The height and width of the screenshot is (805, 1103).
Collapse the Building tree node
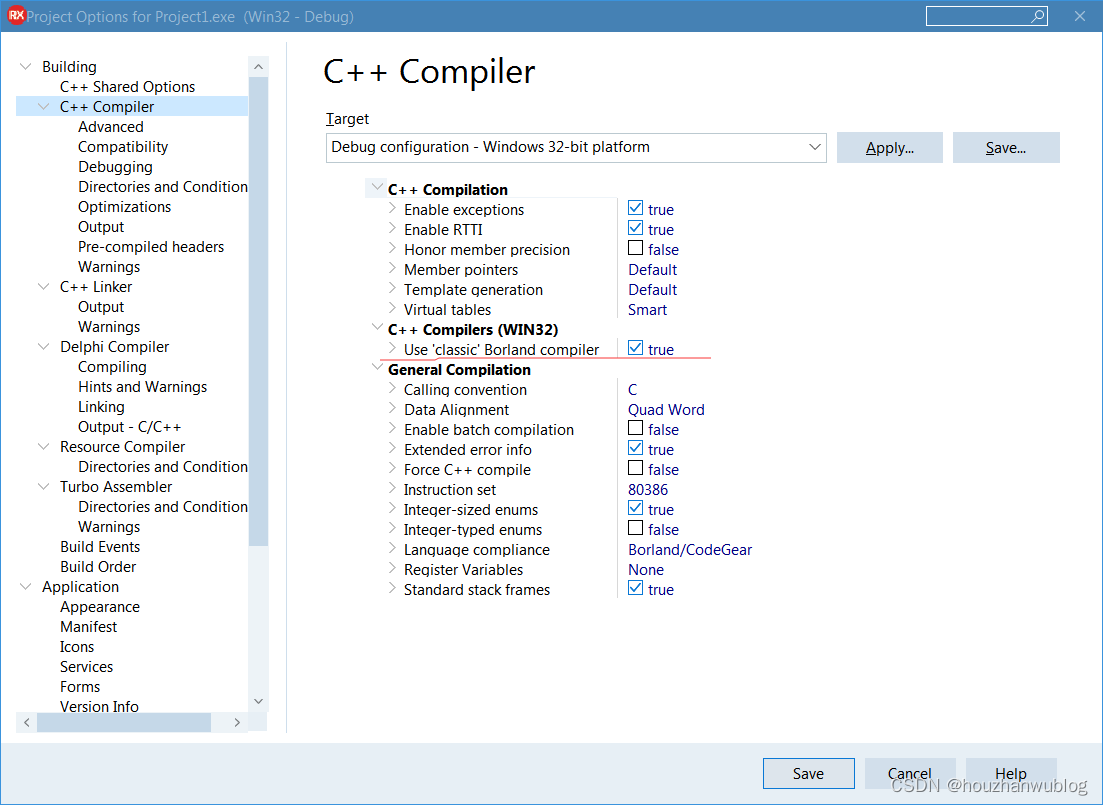click(x=24, y=66)
